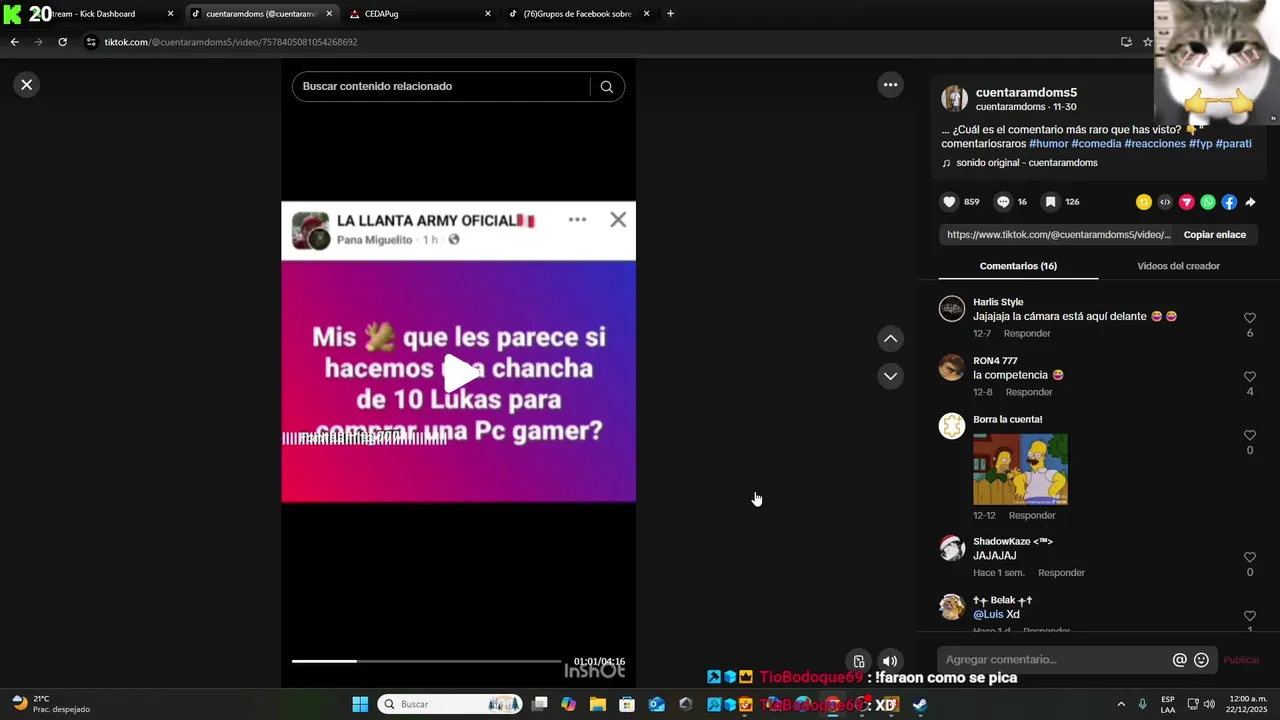Click 'Copiar enlace' button
Viewport: 1280px width, 720px height.
pyautogui.click(x=1214, y=235)
